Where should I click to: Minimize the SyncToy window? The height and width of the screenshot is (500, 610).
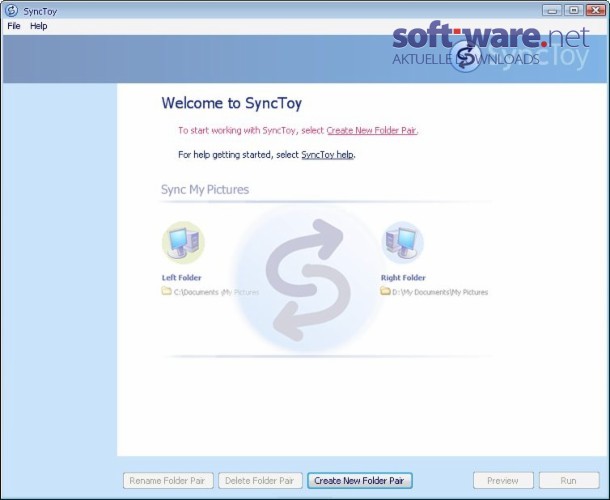(552, 10)
